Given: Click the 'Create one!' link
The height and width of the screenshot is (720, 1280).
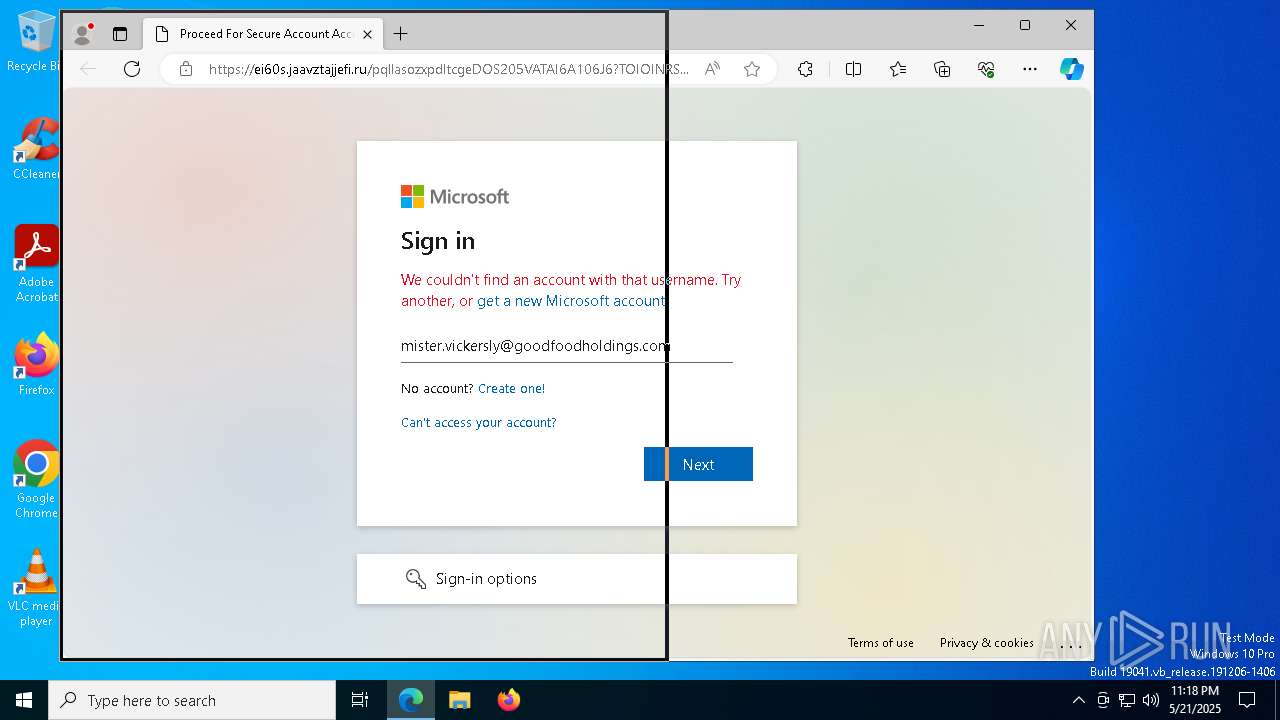Looking at the screenshot, I should click(511, 389).
